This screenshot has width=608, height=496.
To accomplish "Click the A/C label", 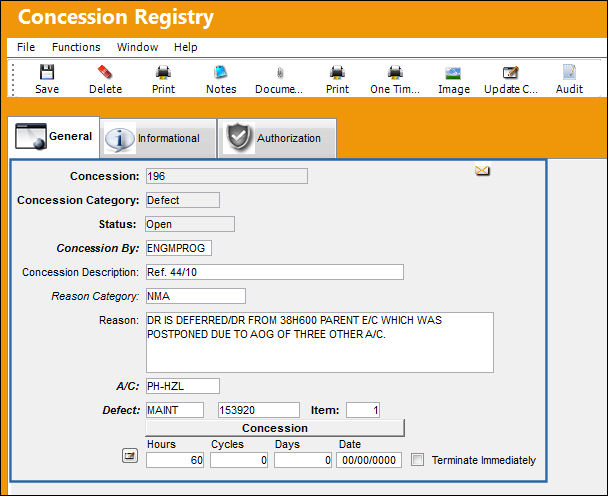I will [128, 386].
